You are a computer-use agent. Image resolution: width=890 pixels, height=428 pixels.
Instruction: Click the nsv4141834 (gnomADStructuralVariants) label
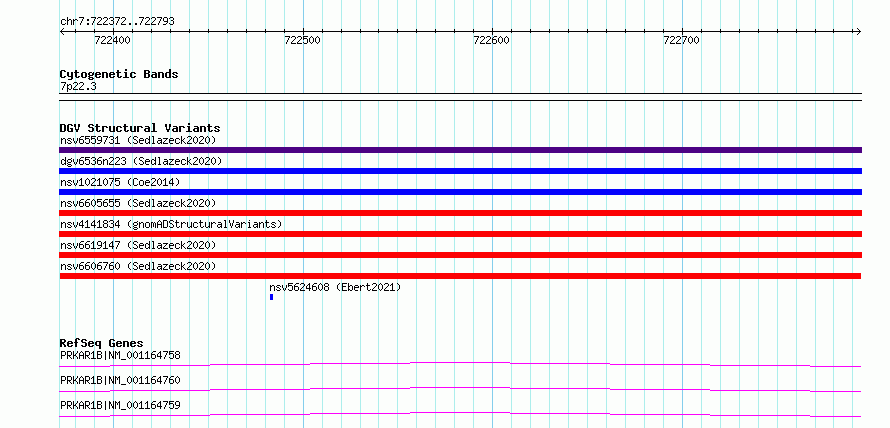[171, 224]
